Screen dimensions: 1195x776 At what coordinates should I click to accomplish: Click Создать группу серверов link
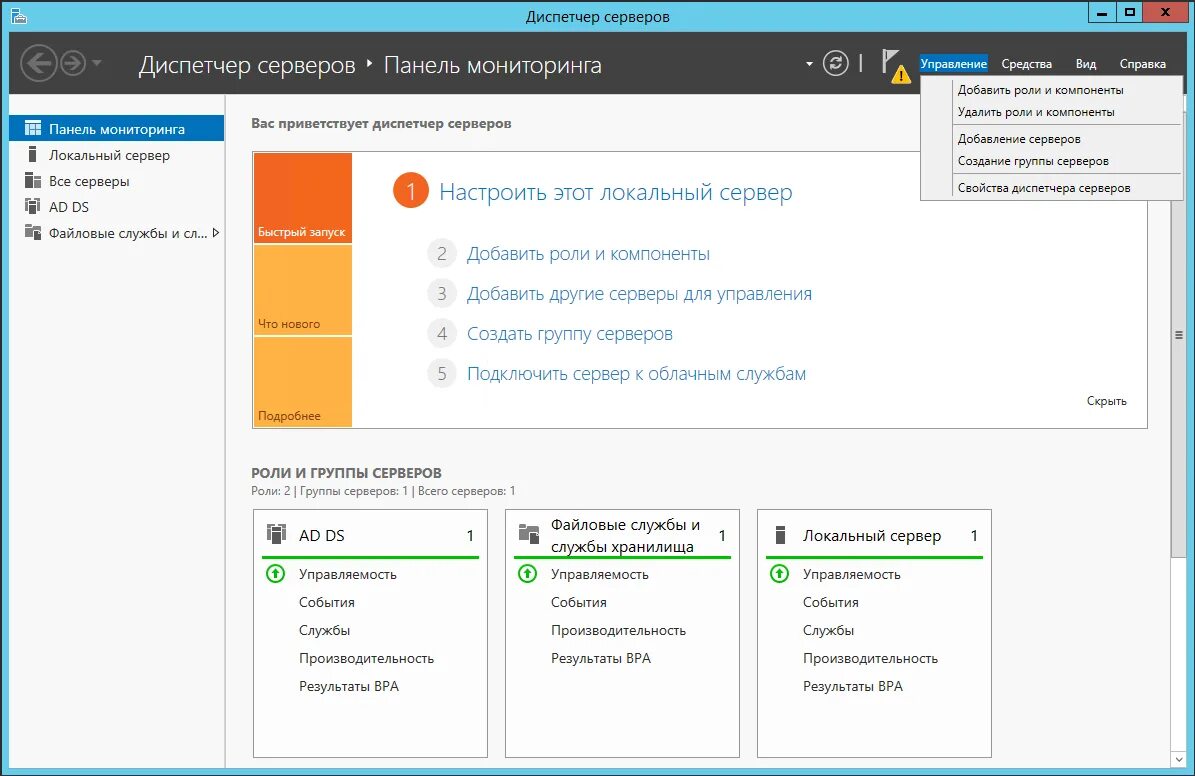569,334
